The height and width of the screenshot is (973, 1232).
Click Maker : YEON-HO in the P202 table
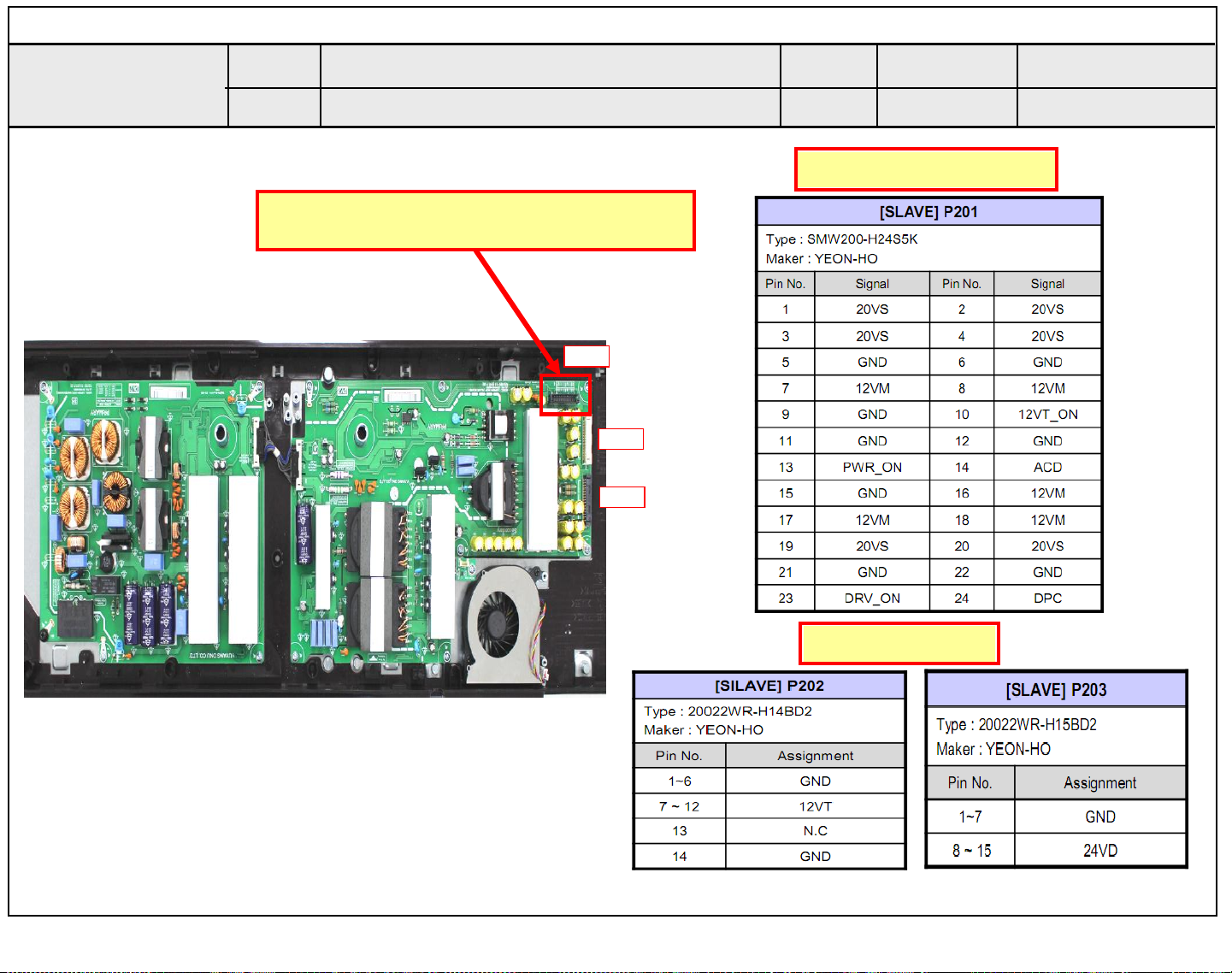click(704, 730)
